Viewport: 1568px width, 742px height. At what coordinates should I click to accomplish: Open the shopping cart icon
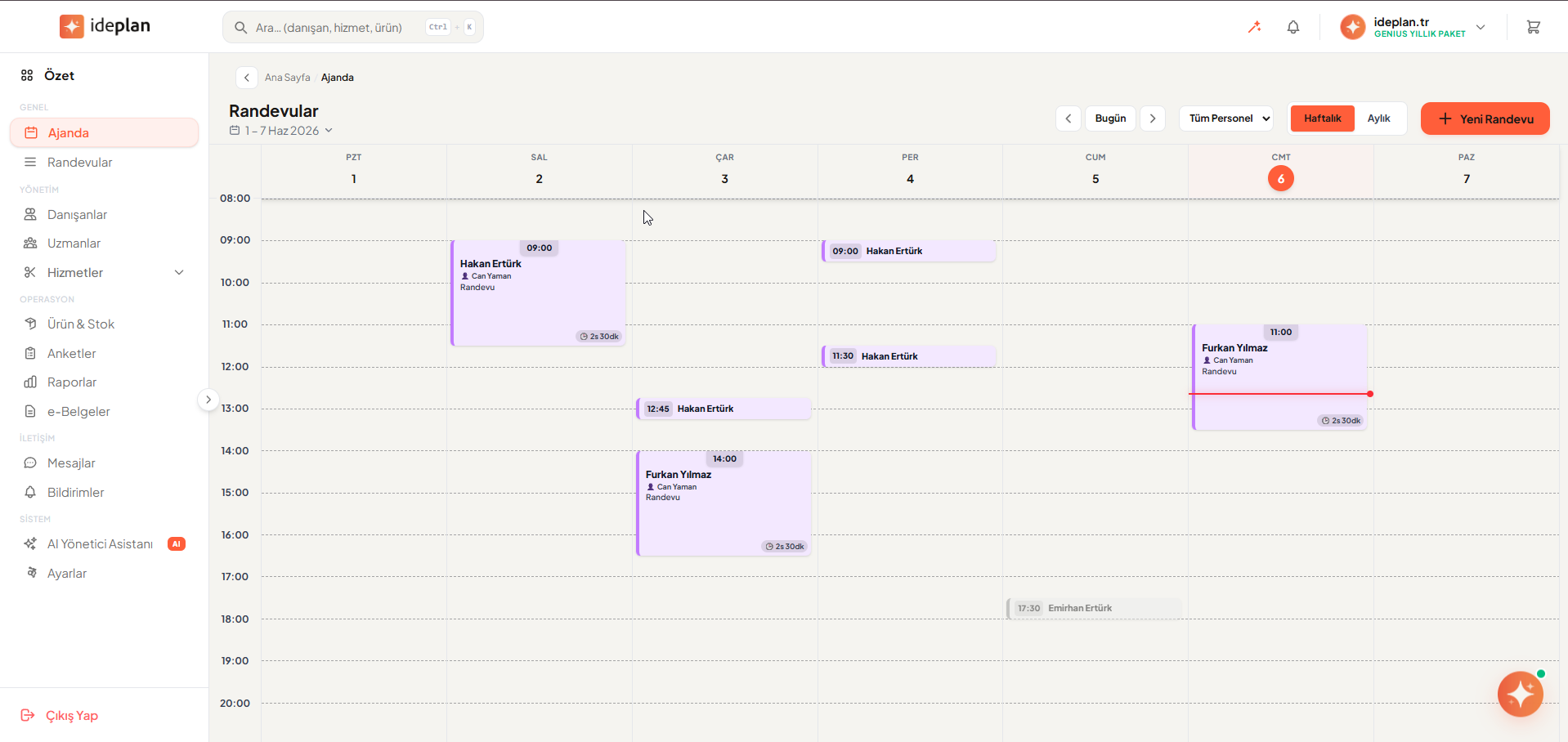[x=1533, y=27]
